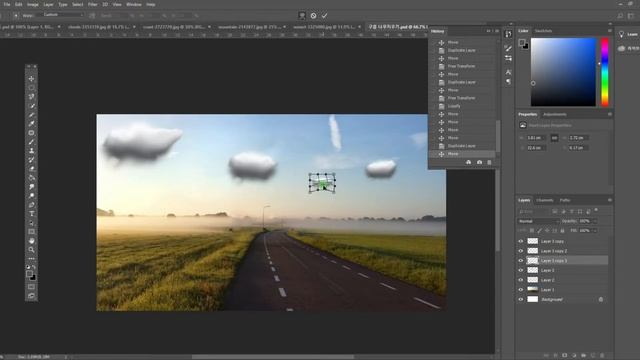
Task: Open the blend mode dropdown (Normal)
Action: pos(538,221)
